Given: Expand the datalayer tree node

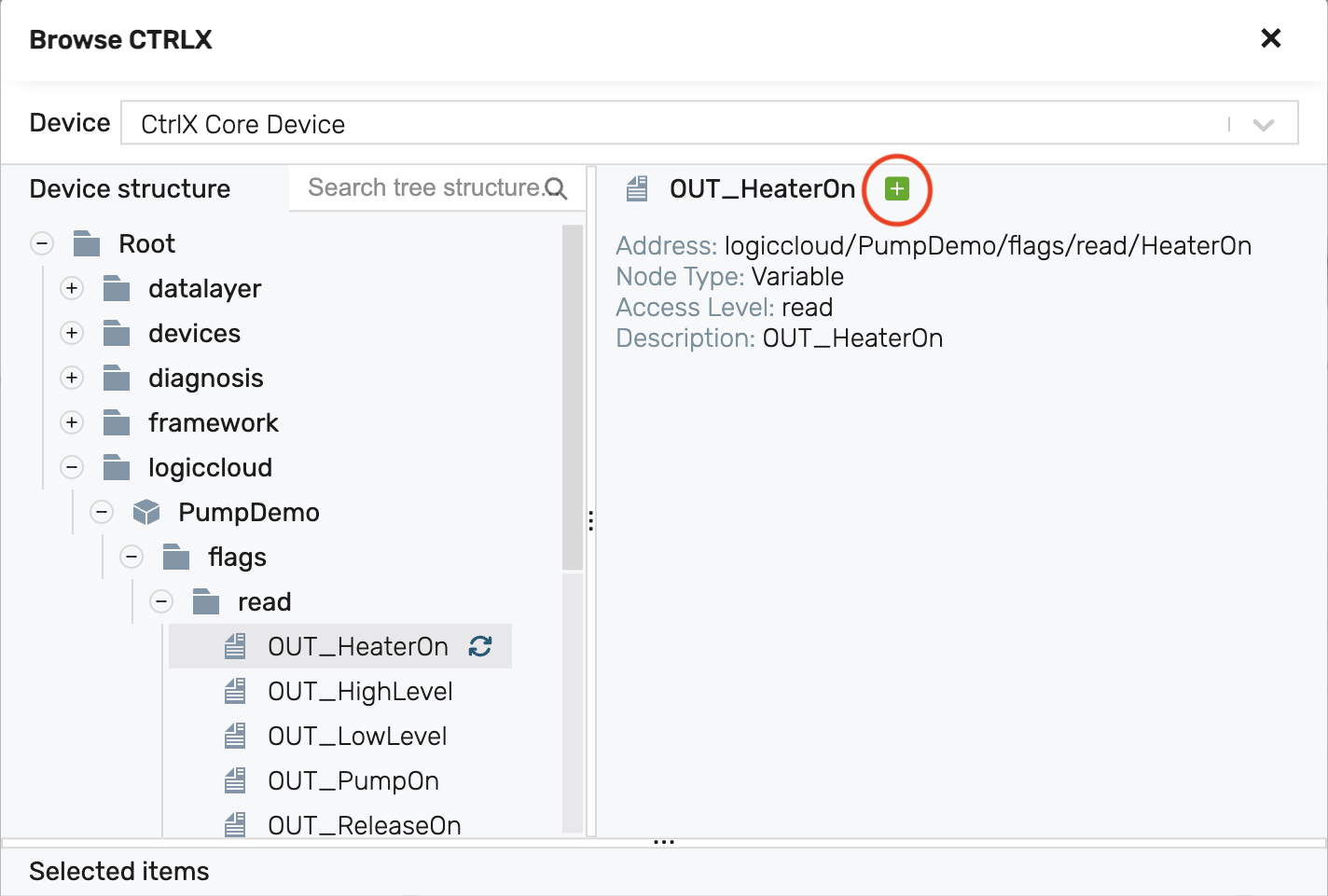Looking at the screenshot, I should tap(72, 288).
